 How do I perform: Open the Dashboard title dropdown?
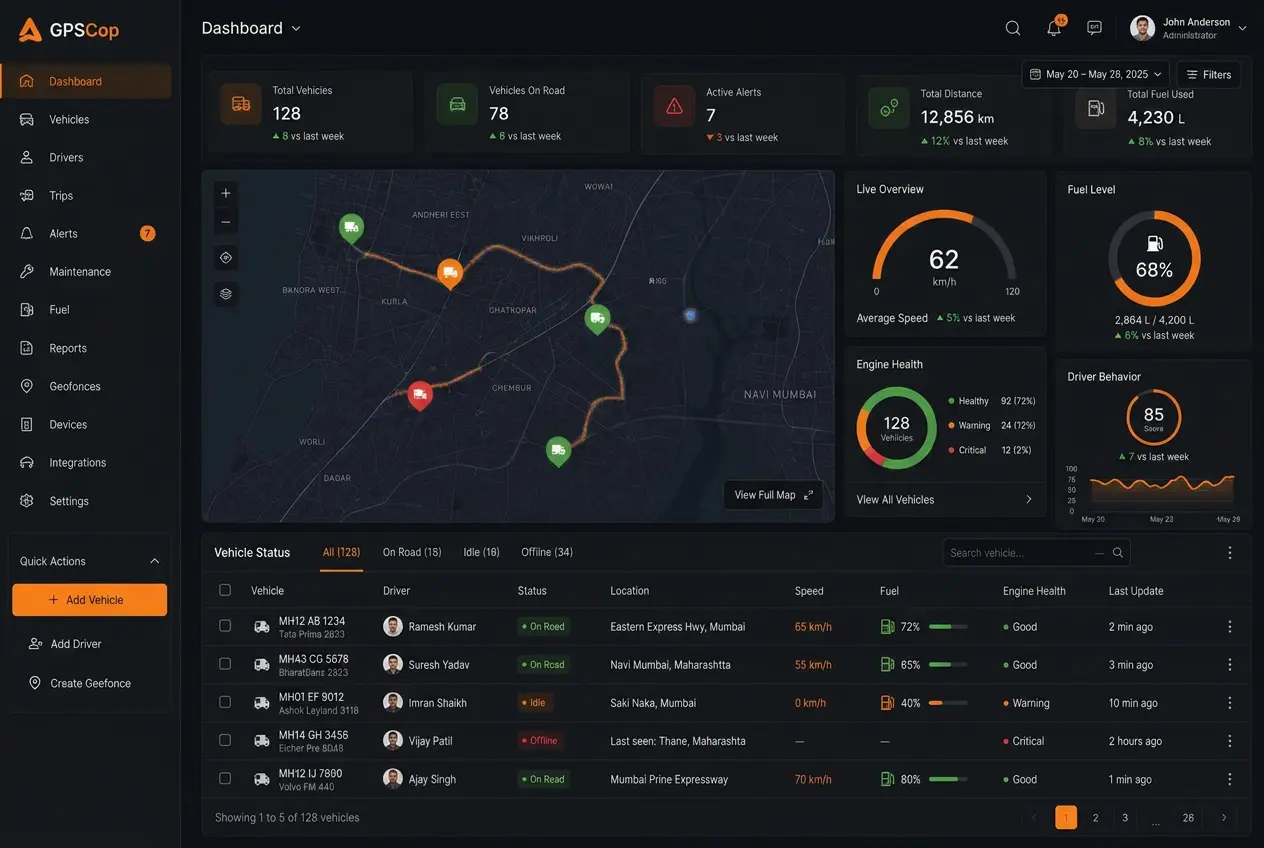point(296,29)
